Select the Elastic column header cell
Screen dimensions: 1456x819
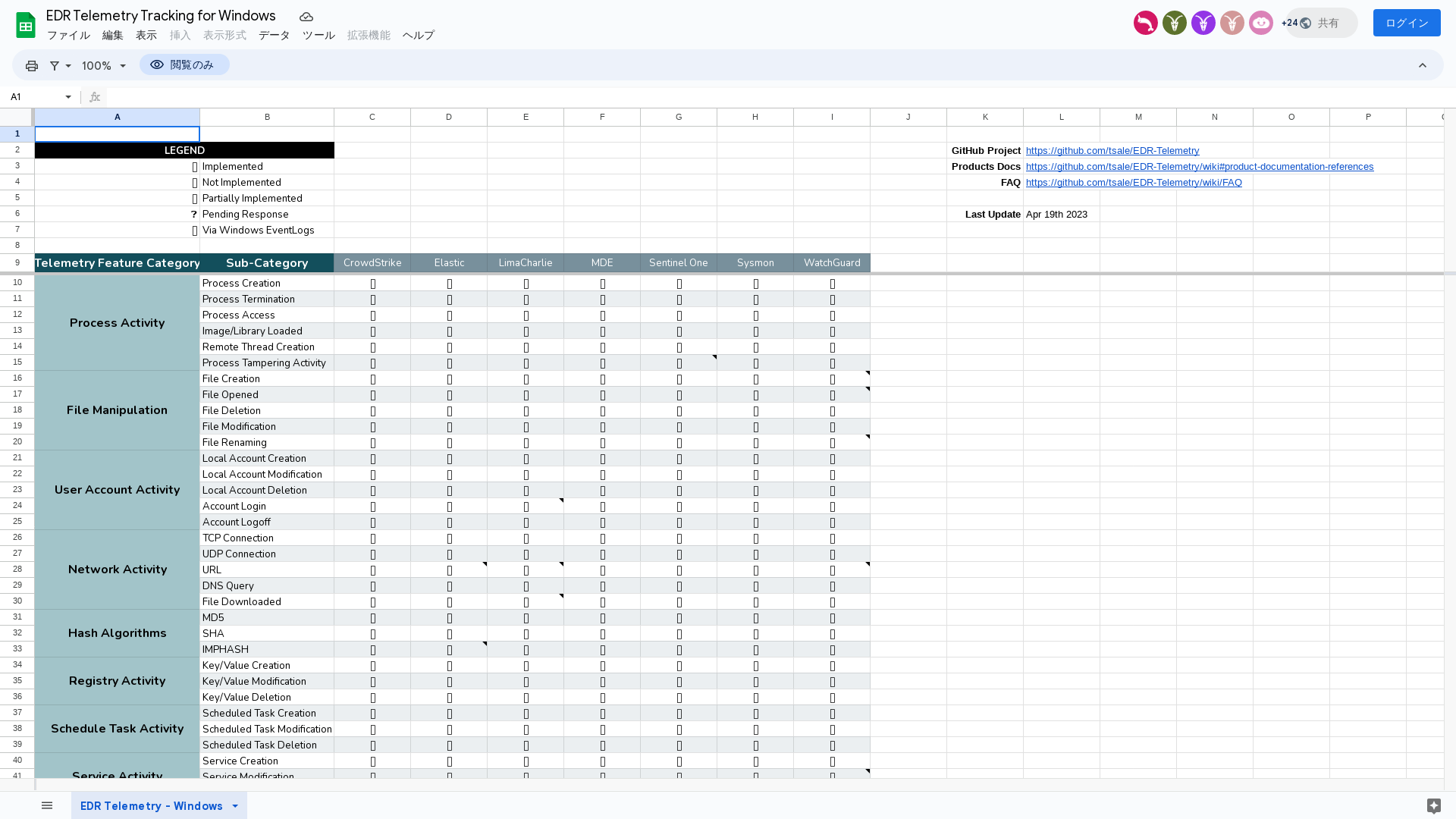(449, 263)
